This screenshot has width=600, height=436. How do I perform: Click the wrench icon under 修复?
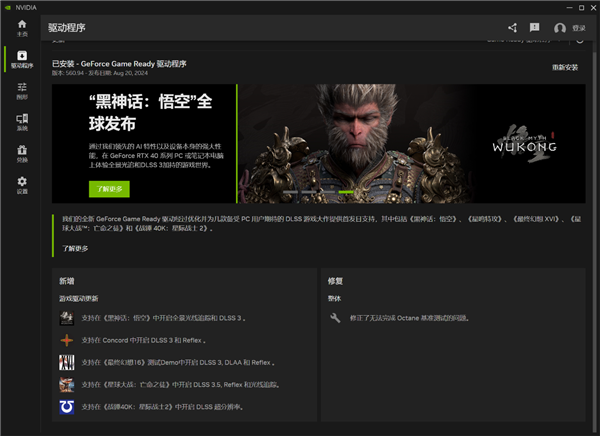point(335,318)
